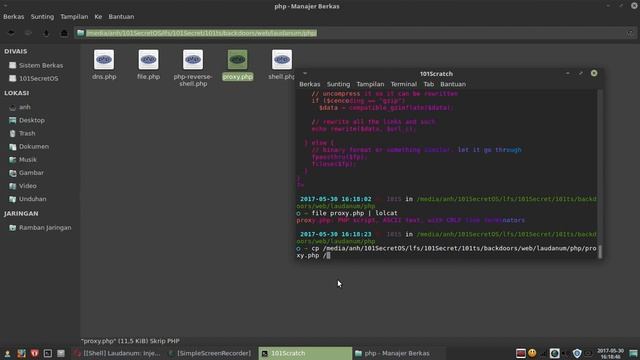
Task: Click the smiley tray icon
Action: 532,353
